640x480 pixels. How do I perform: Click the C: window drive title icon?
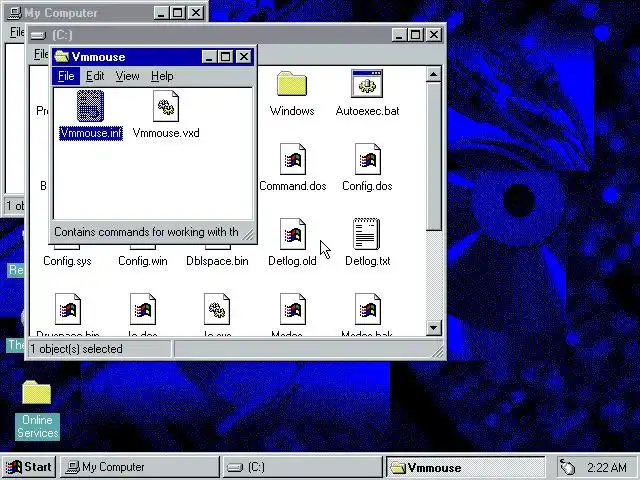[38, 36]
